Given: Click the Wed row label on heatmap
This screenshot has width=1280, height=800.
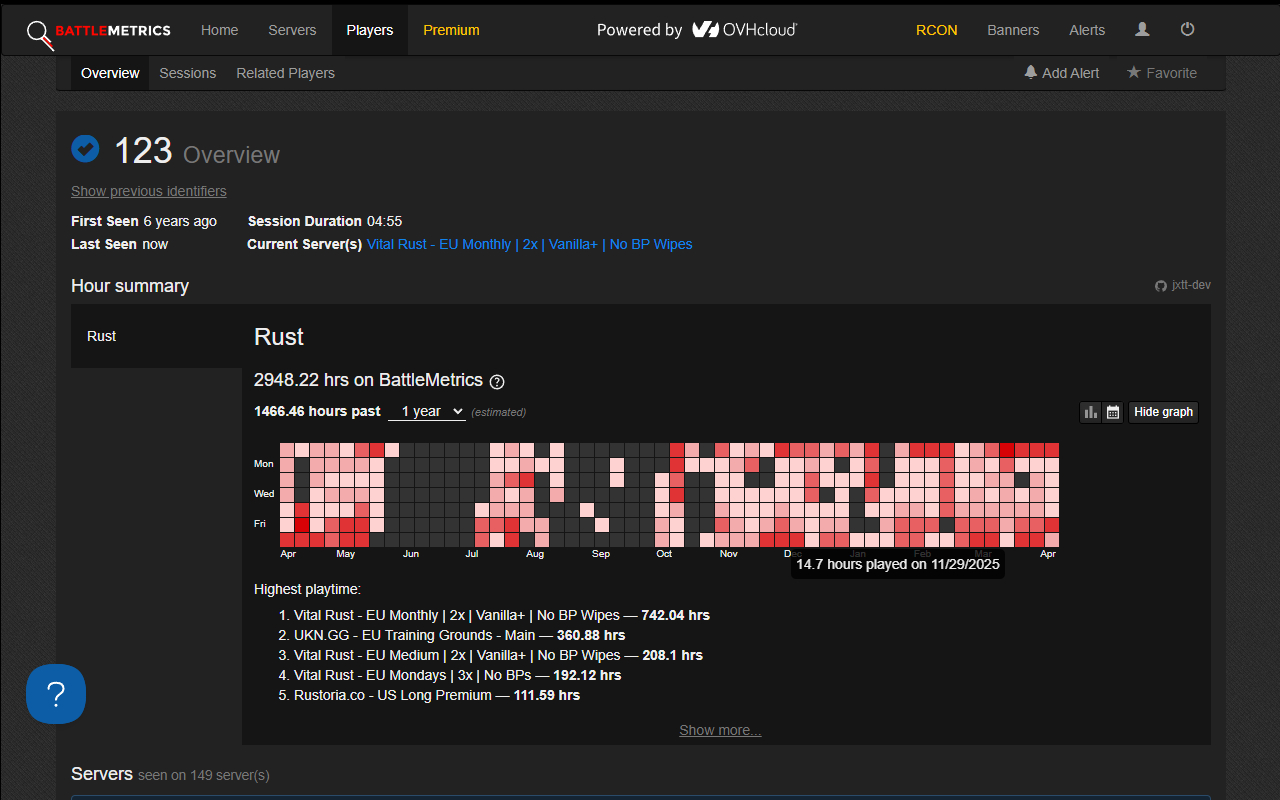Looking at the screenshot, I should pyautogui.click(x=263, y=494).
